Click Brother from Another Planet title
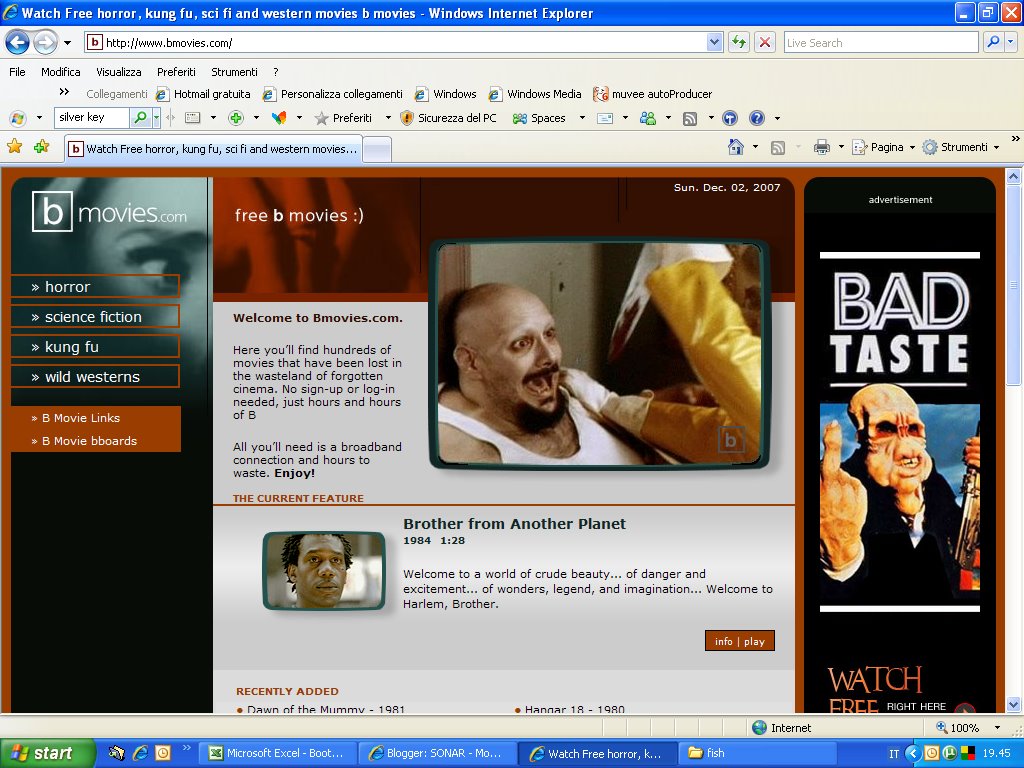 coord(514,524)
